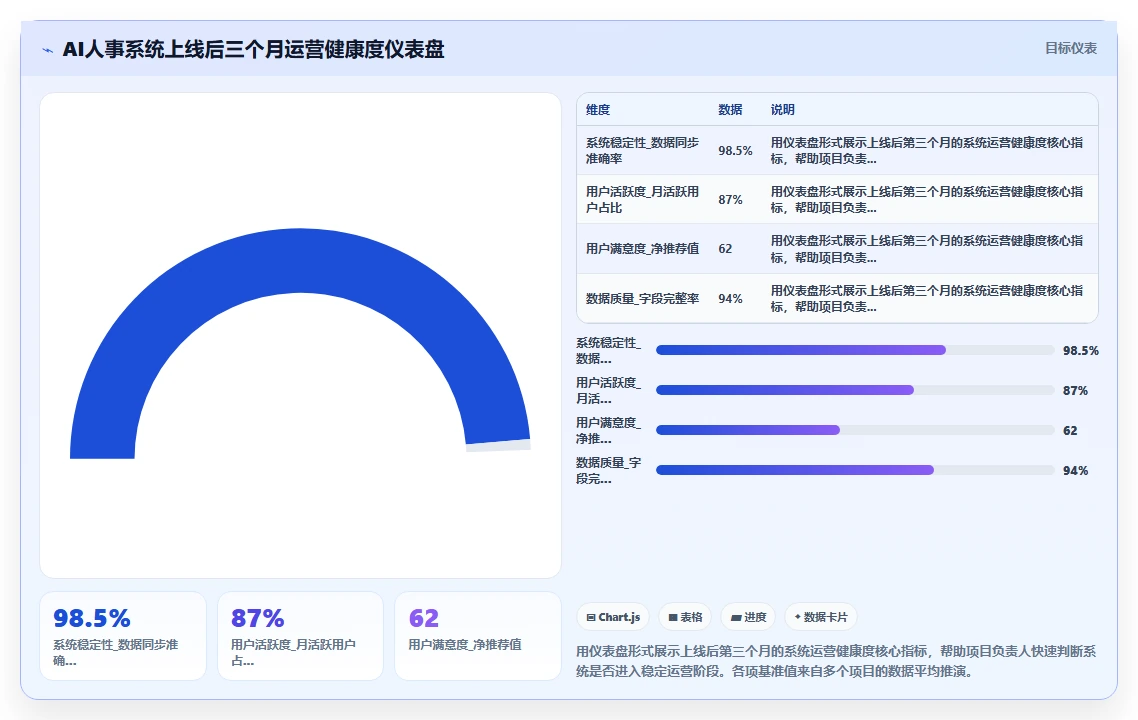Open the 62 用户满意度 stat card

(478, 636)
